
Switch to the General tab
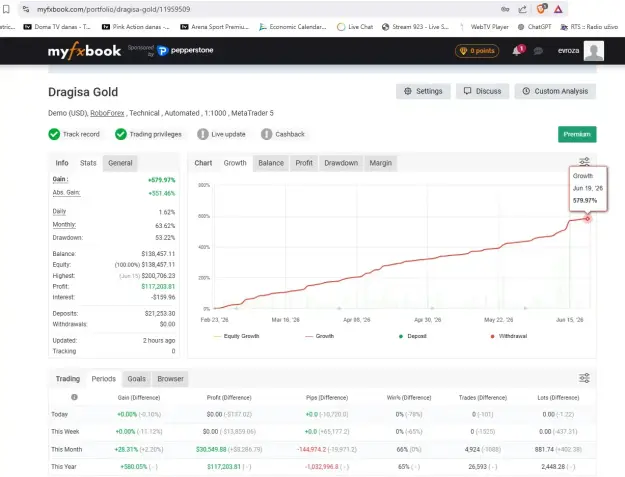[x=120, y=163]
